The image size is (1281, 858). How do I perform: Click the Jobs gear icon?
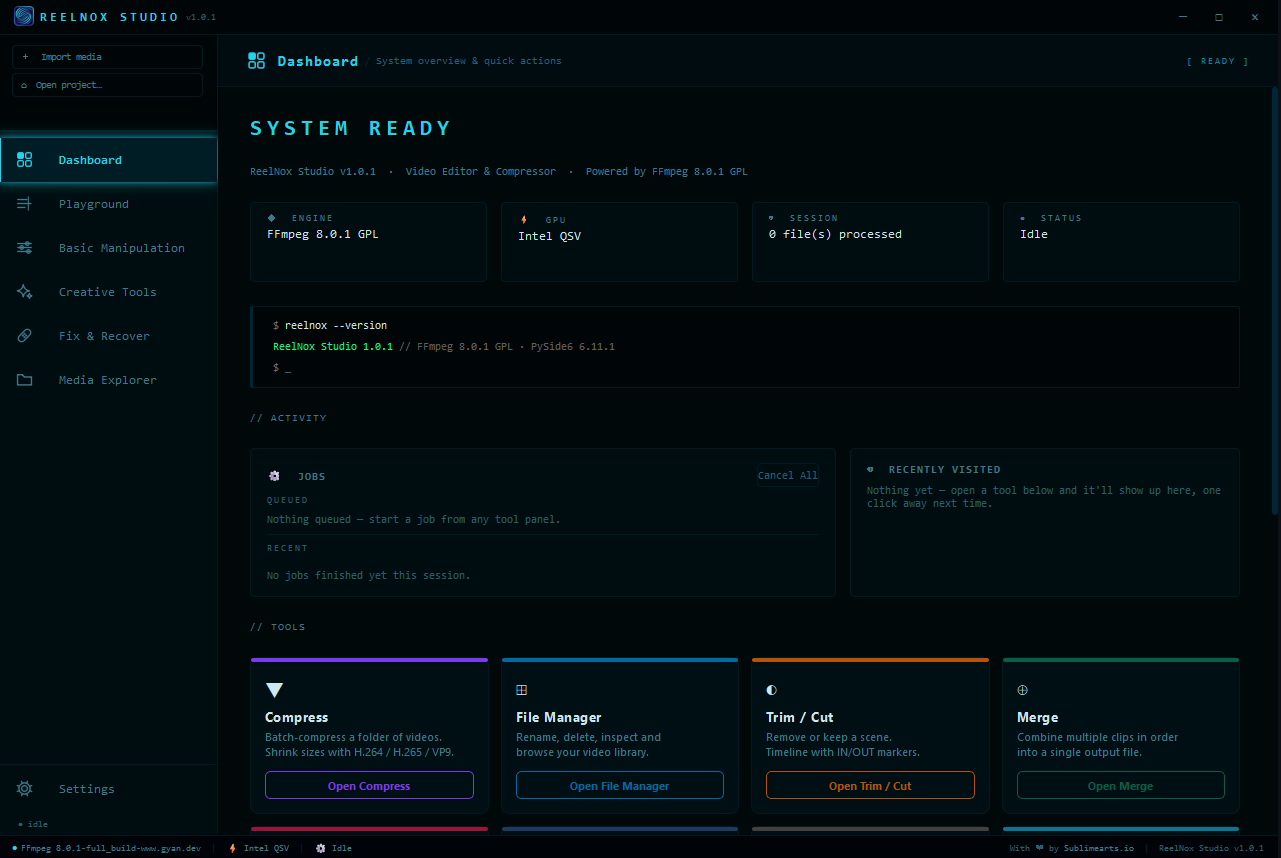[x=274, y=476]
